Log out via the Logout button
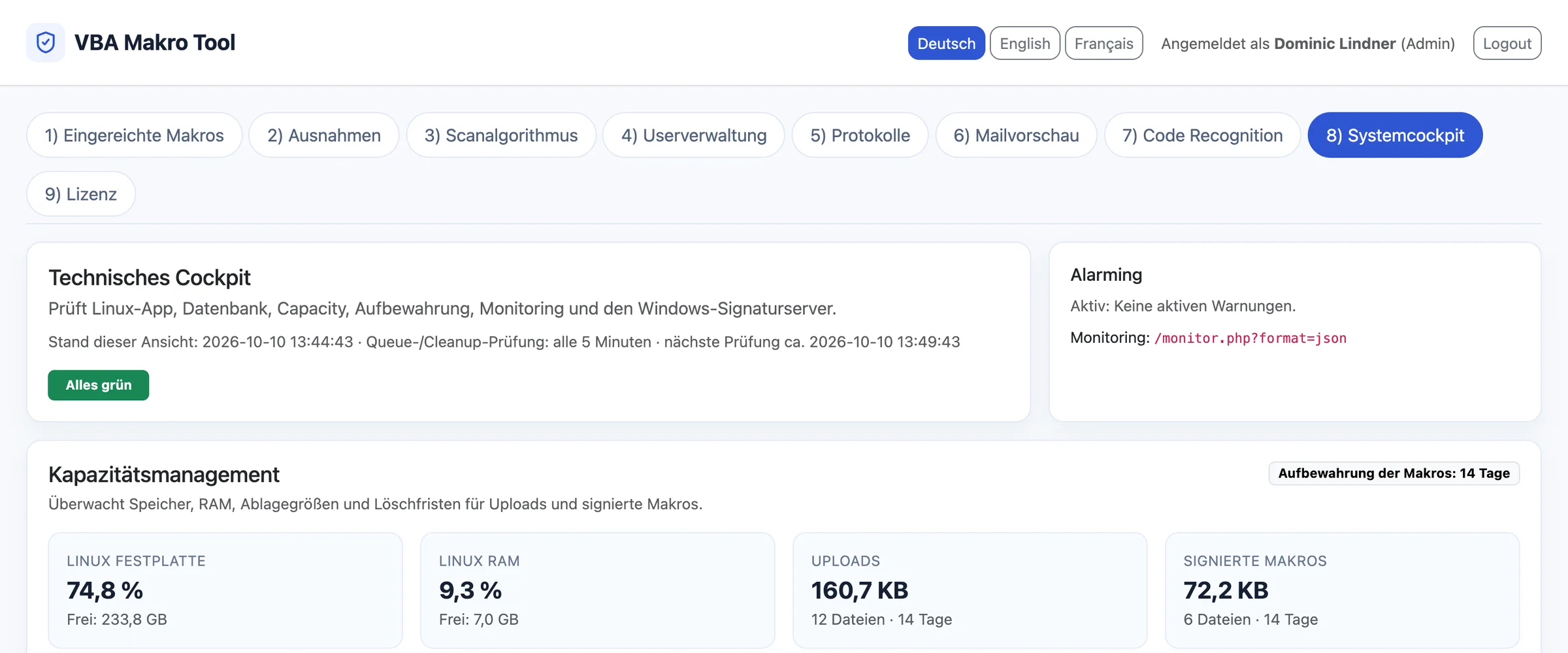This screenshot has height=653, width=1568. click(x=1507, y=43)
